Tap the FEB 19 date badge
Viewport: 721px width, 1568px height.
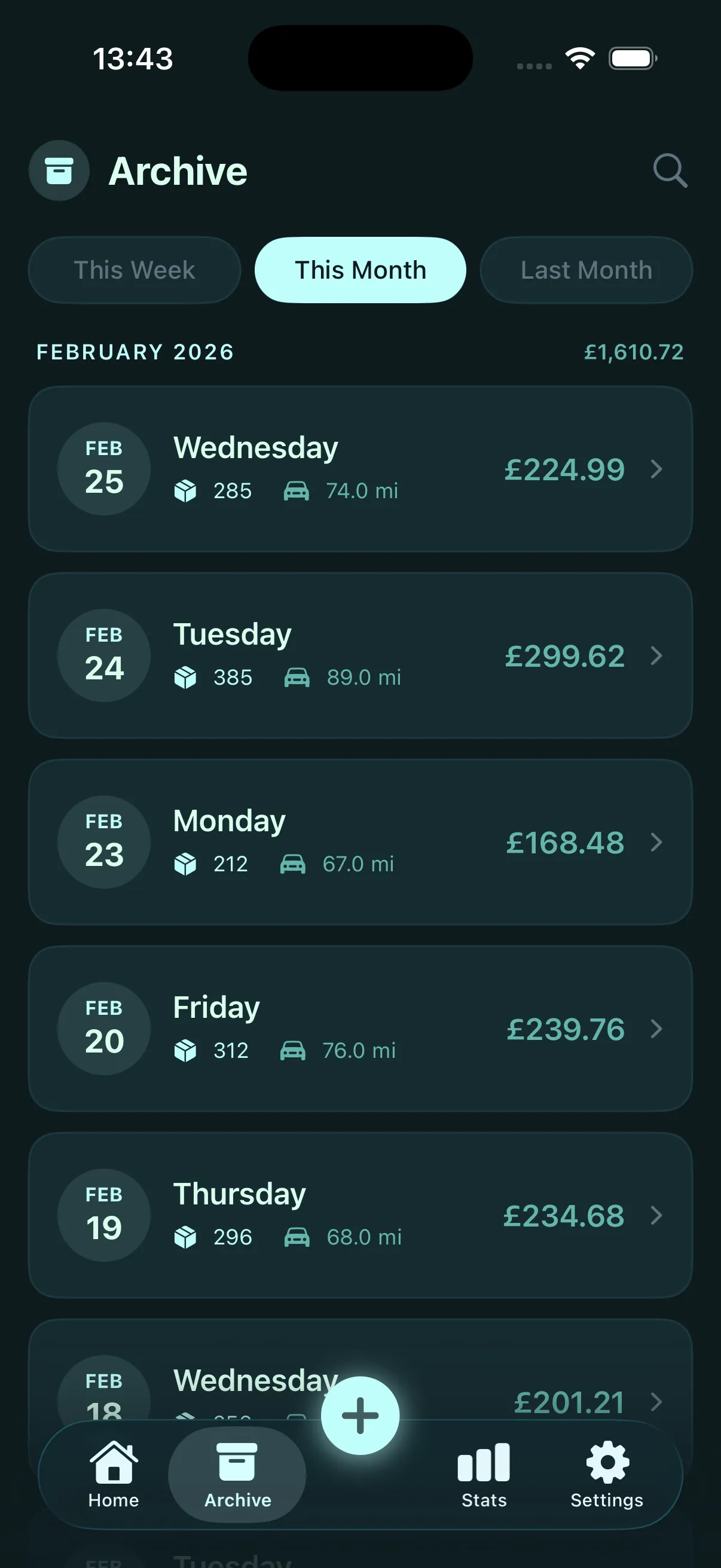(104, 1215)
